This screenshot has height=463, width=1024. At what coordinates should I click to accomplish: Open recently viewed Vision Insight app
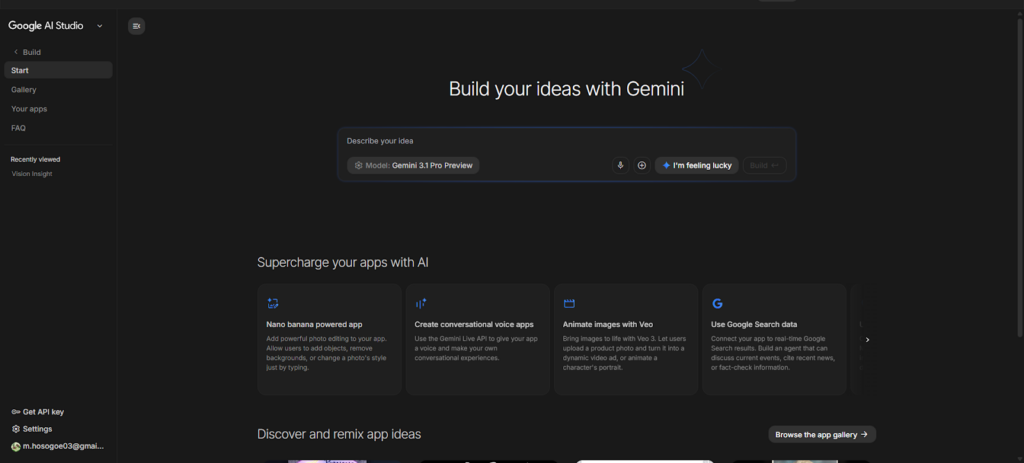tap(32, 174)
